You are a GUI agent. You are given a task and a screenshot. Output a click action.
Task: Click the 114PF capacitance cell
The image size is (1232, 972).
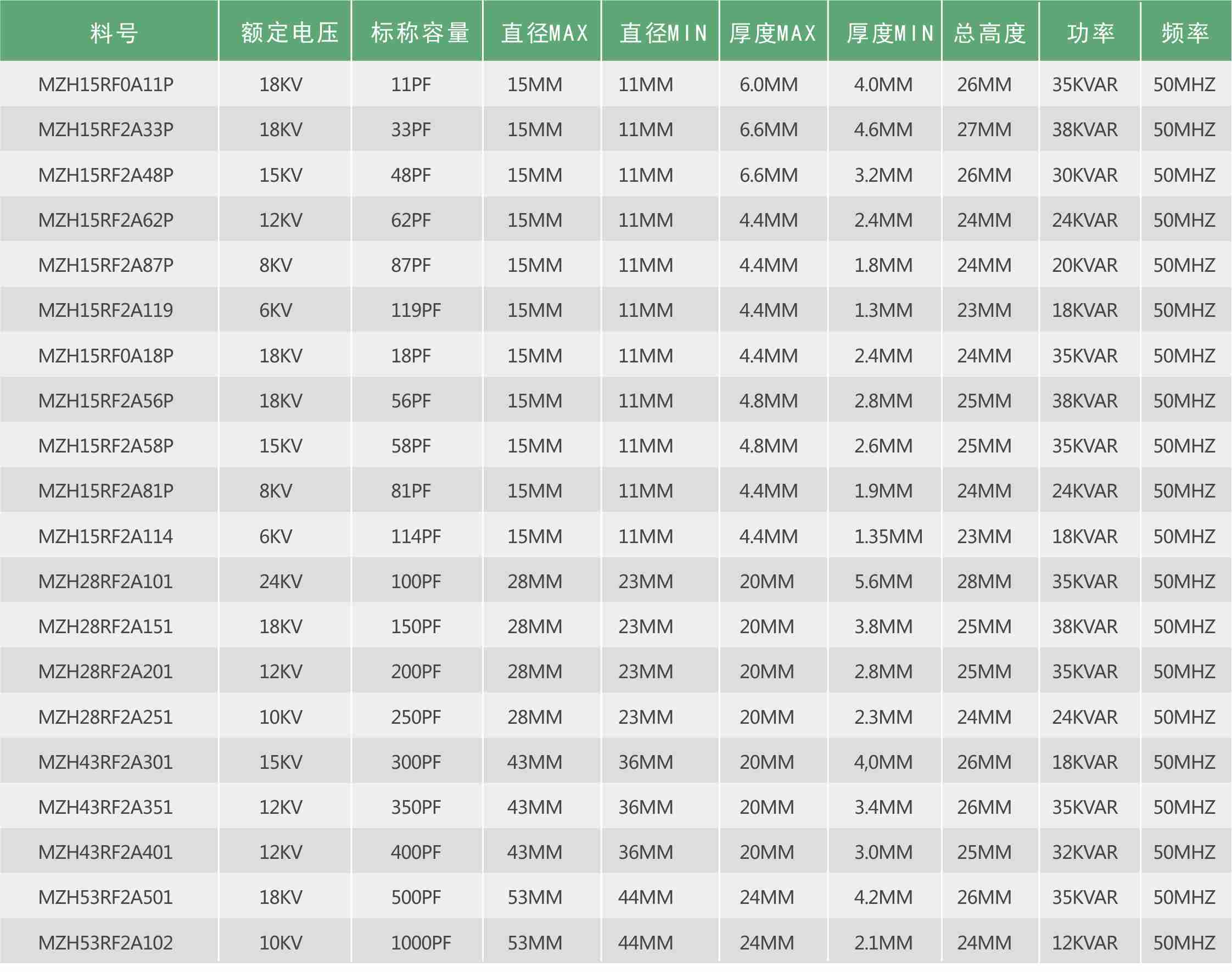[x=416, y=535]
